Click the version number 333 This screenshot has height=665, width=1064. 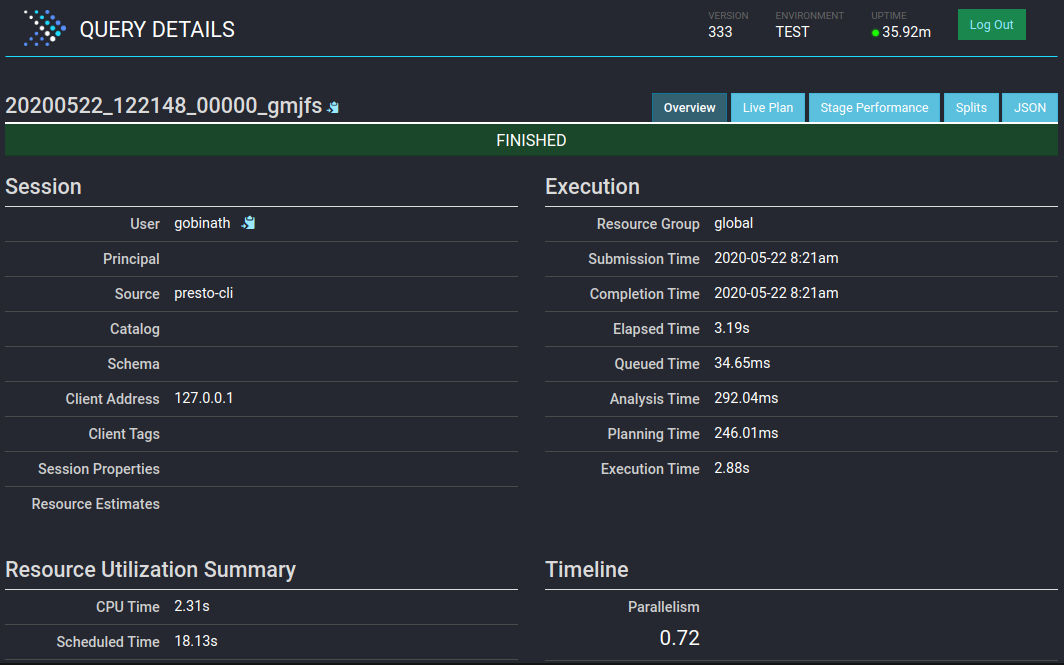click(720, 32)
